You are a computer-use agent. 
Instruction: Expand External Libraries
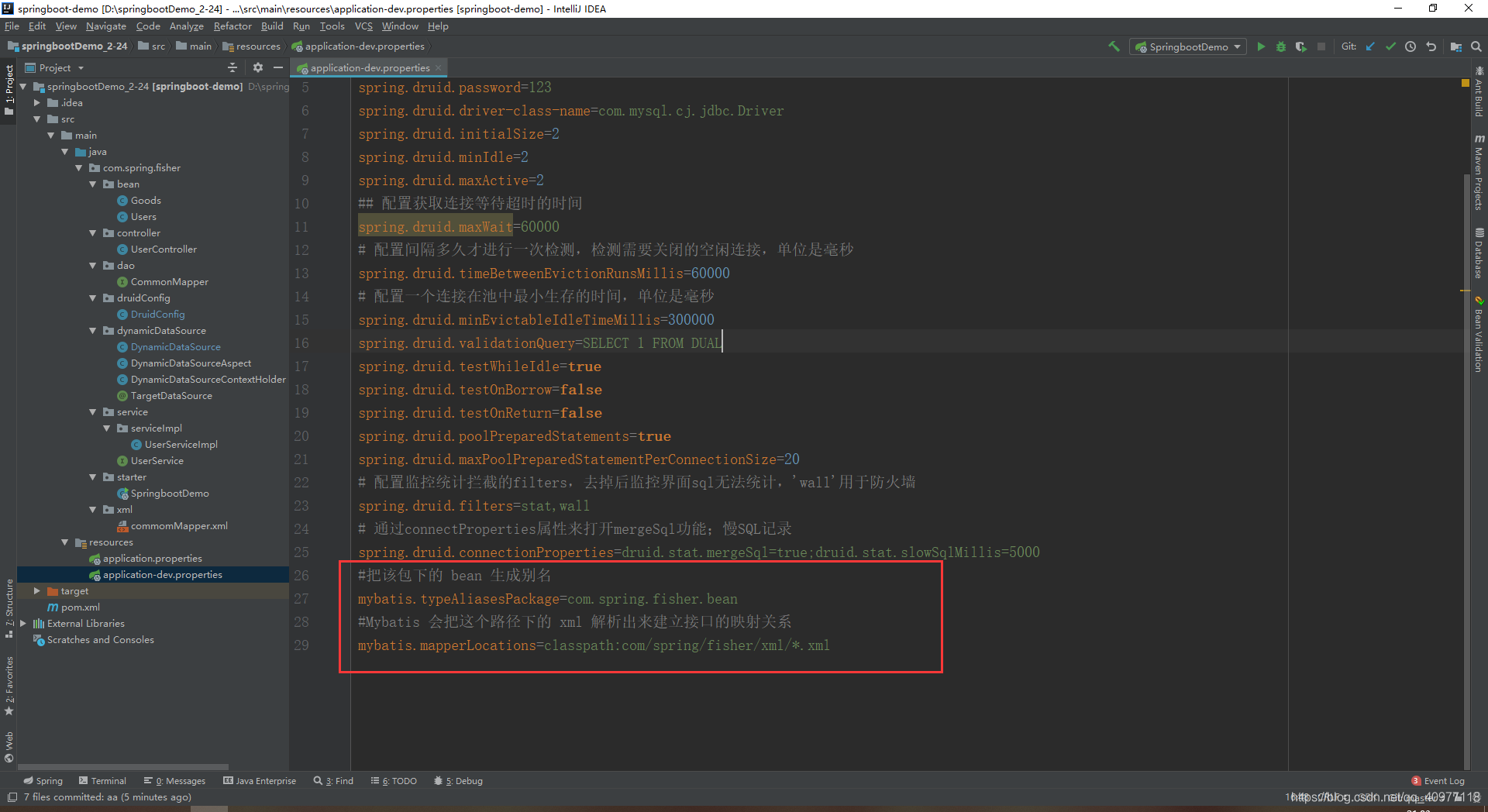23,624
